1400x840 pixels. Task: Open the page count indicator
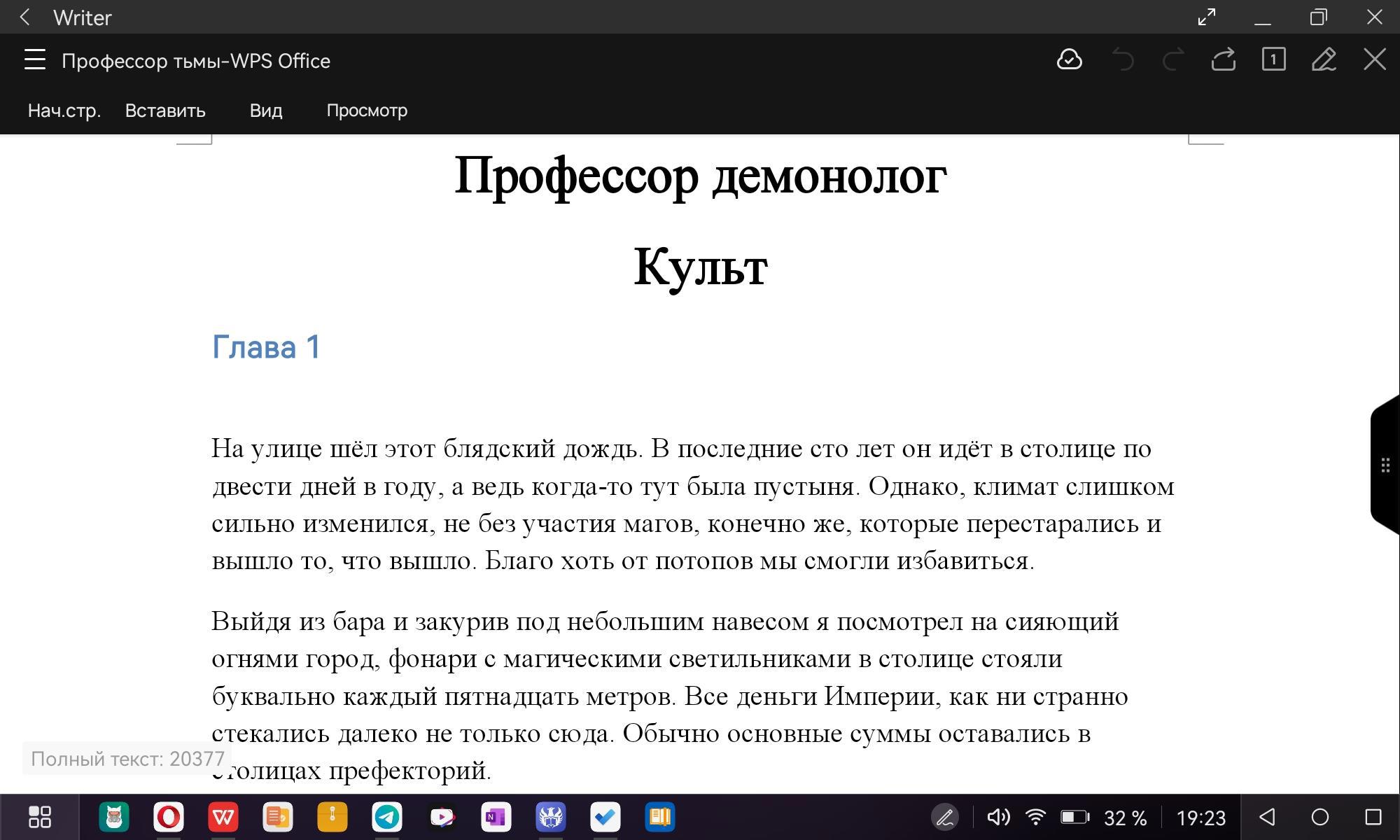(1273, 60)
